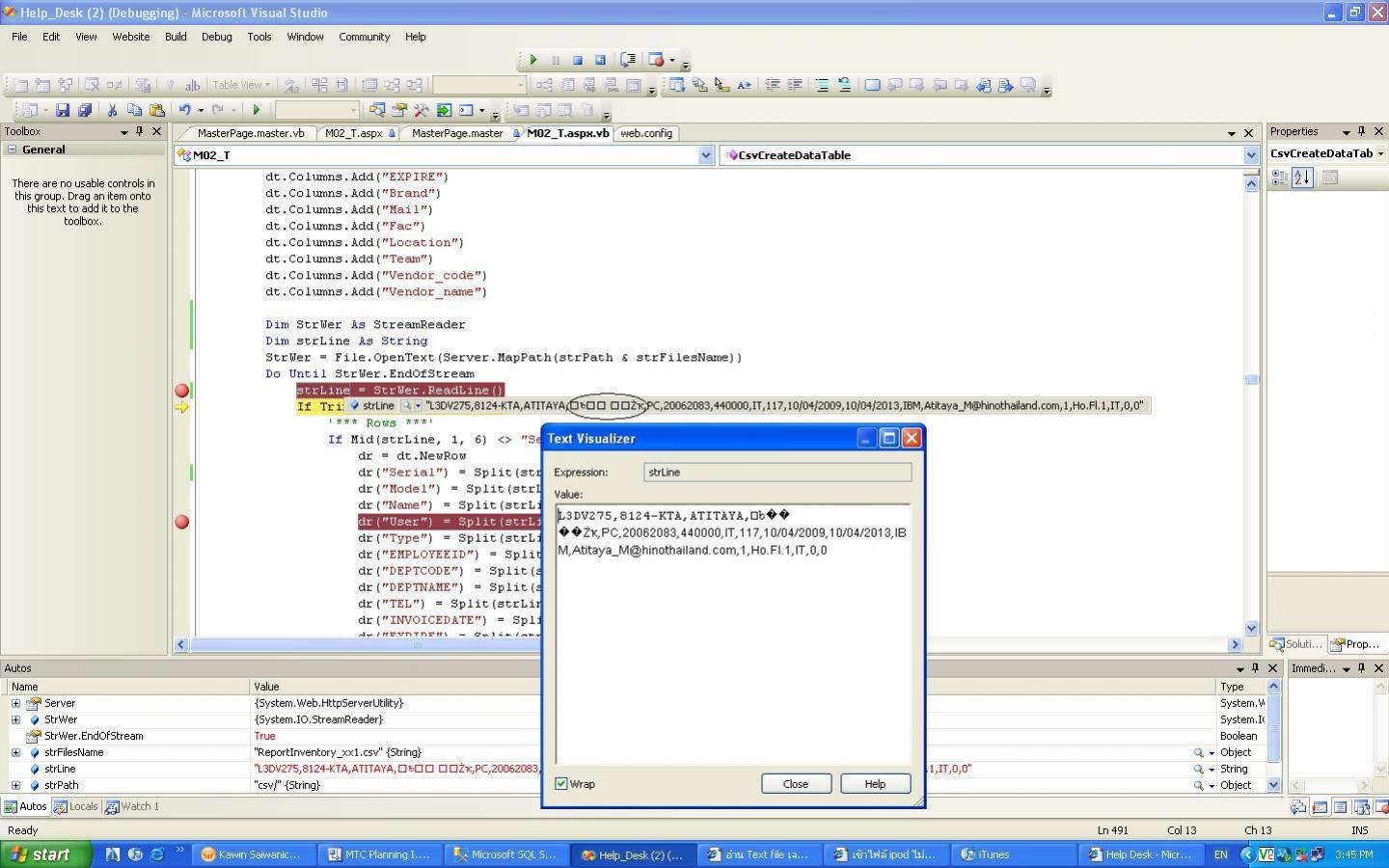Open the CsvCreateDataTable method dropdown
Viewport: 1389px width, 868px height.
pyautogui.click(x=1251, y=155)
